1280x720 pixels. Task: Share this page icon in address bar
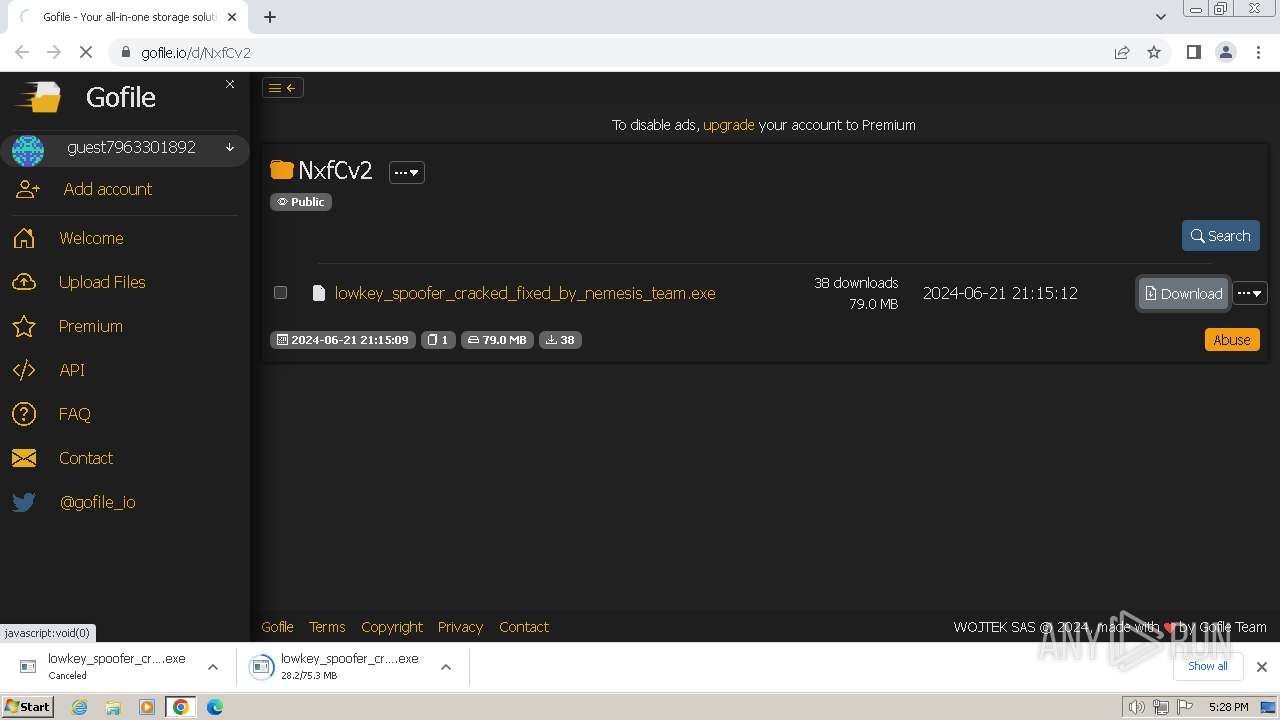[1122, 53]
